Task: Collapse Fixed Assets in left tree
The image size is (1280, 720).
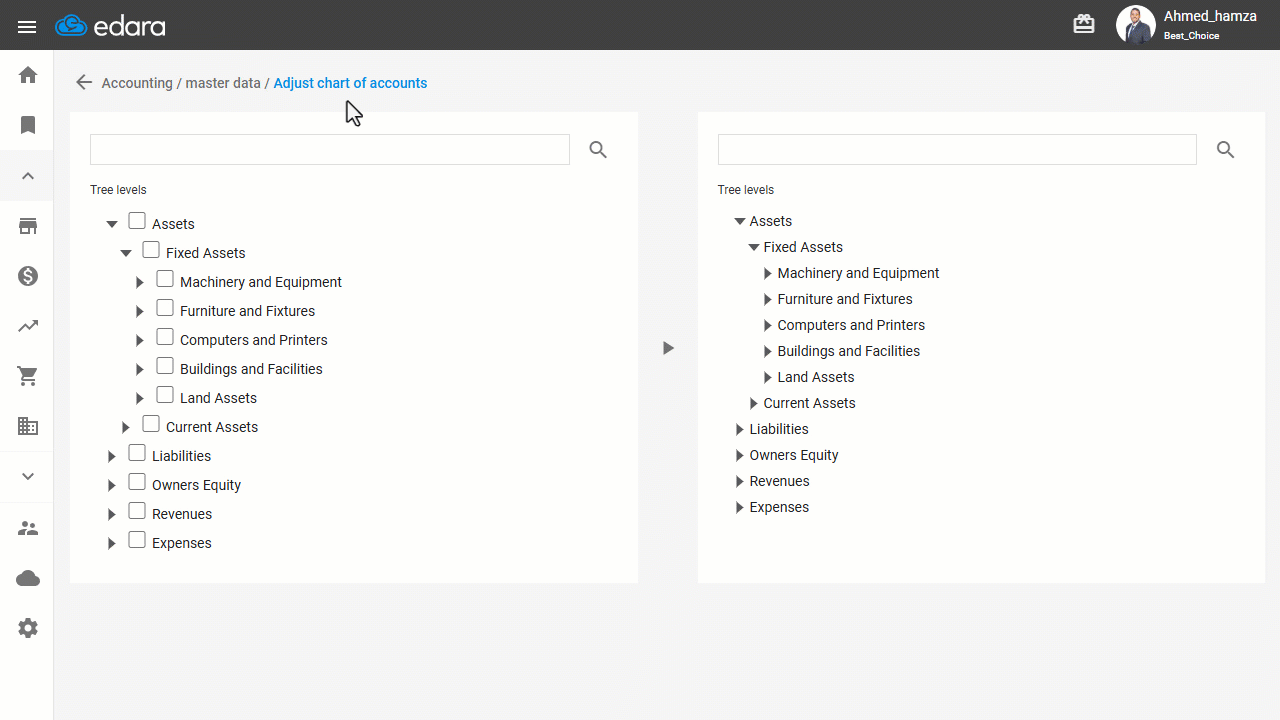Action: coord(126,254)
